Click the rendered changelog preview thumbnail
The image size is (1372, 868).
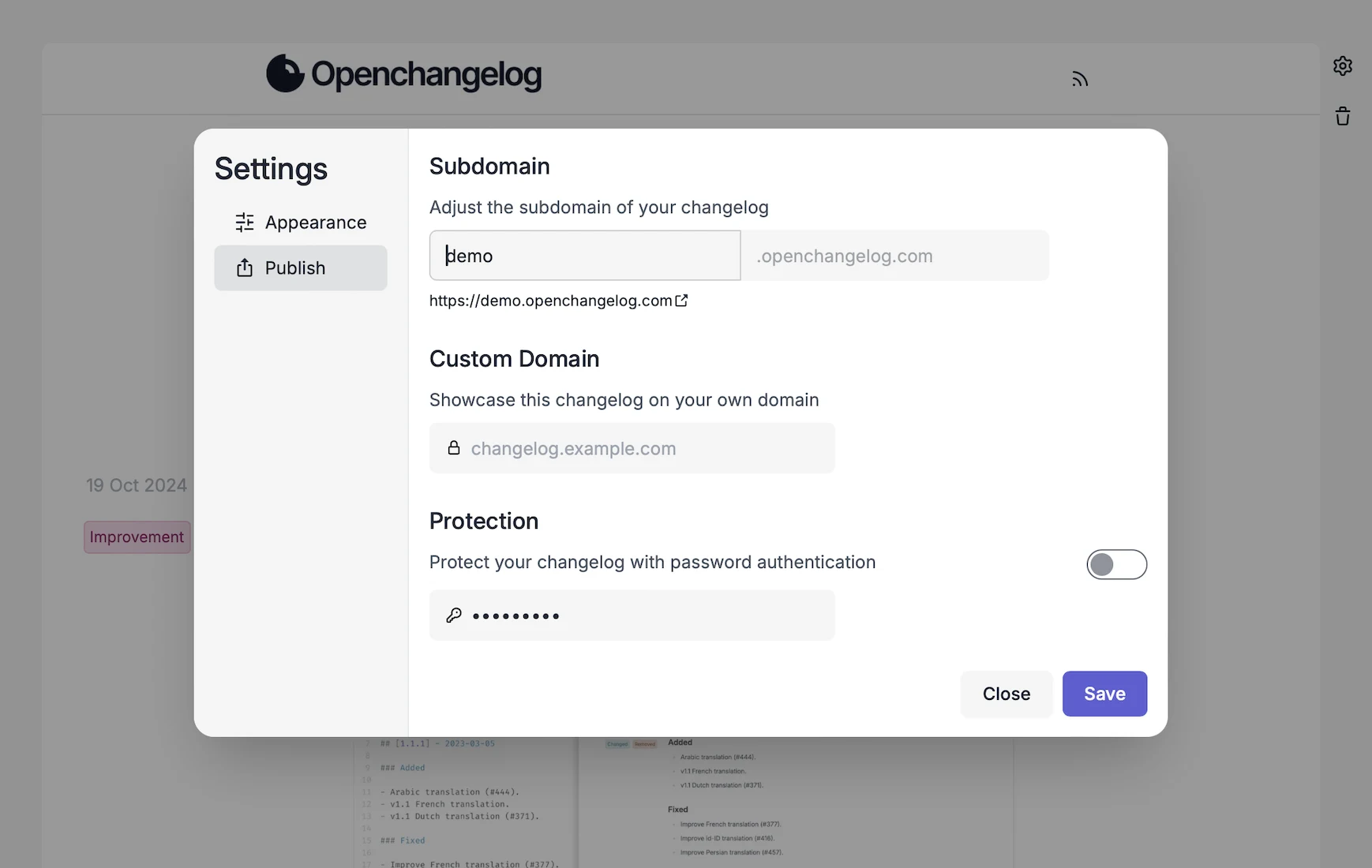pyautogui.click(x=796, y=803)
